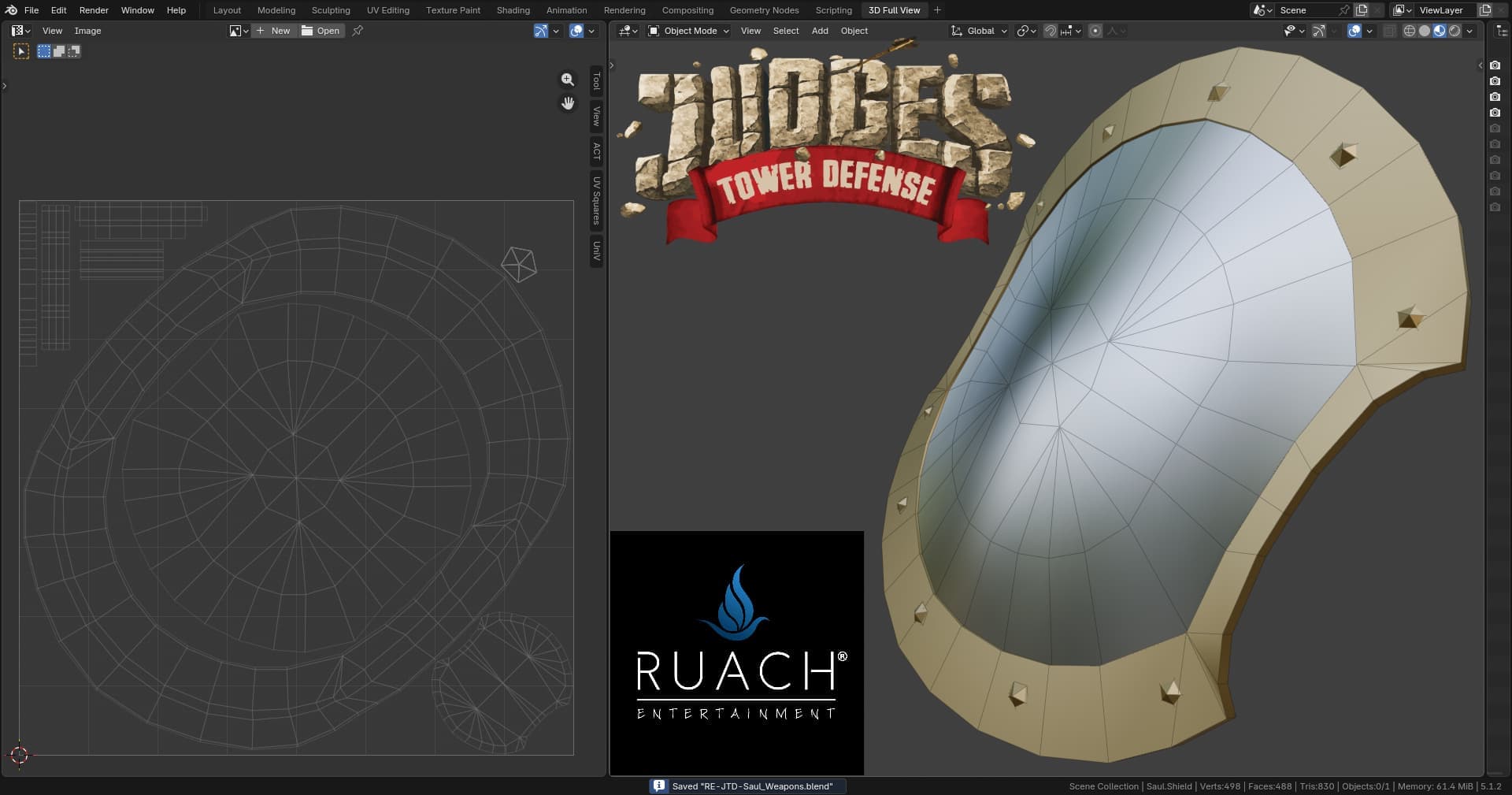Switch to solid viewport shading
The width and height of the screenshot is (1512, 795).
1425,31
